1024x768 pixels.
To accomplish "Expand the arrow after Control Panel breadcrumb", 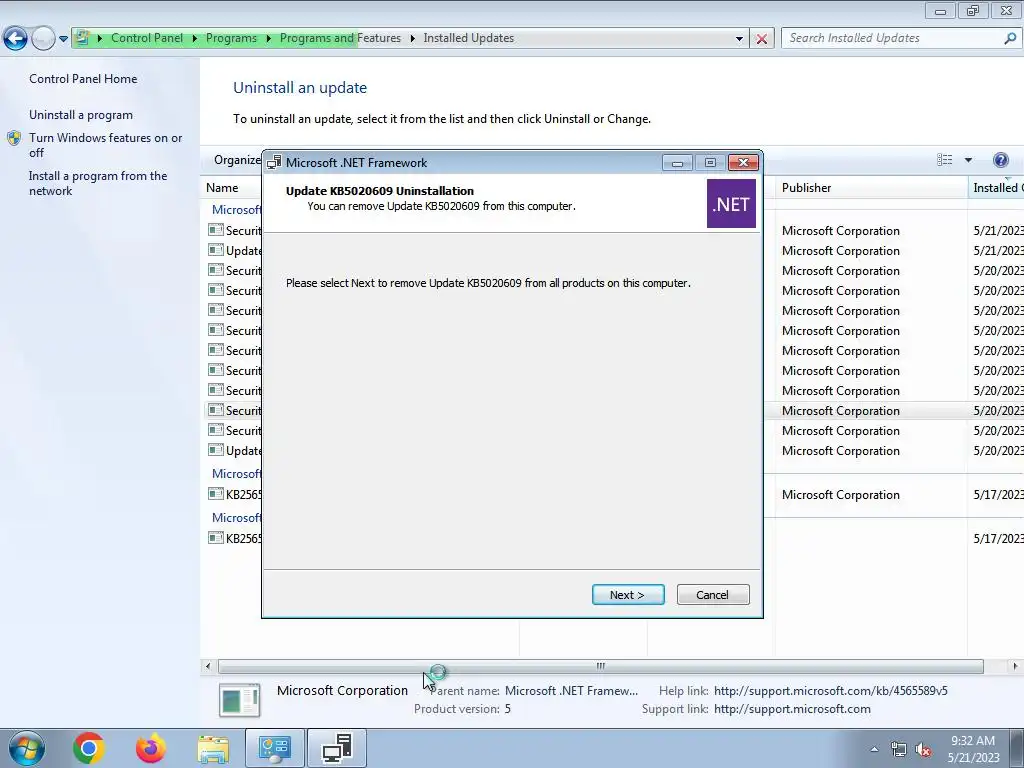I will [x=195, y=39].
